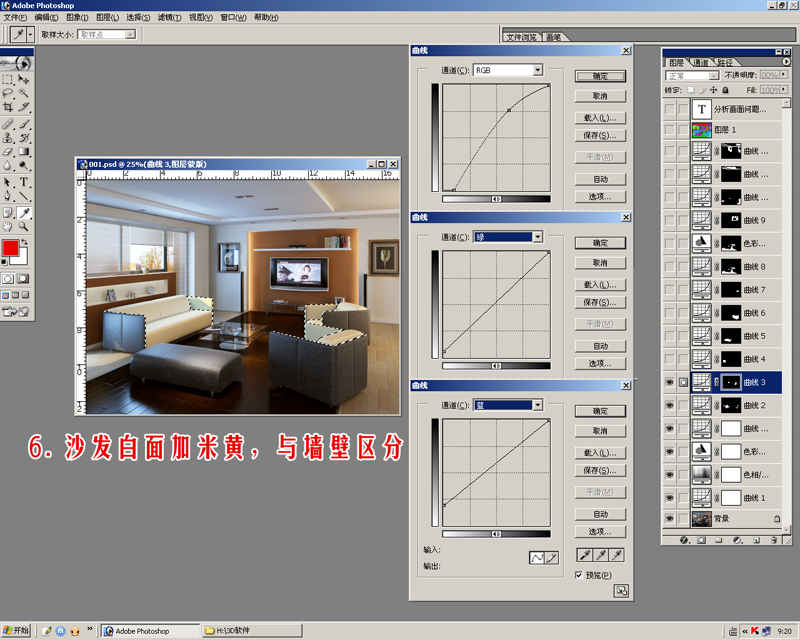This screenshot has width=800, height=640.
Task: Select the Magic Wand tool
Action: [x=23, y=93]
